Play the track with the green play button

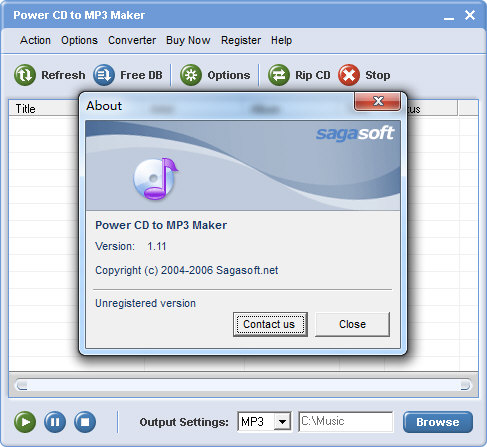[25, 422]
